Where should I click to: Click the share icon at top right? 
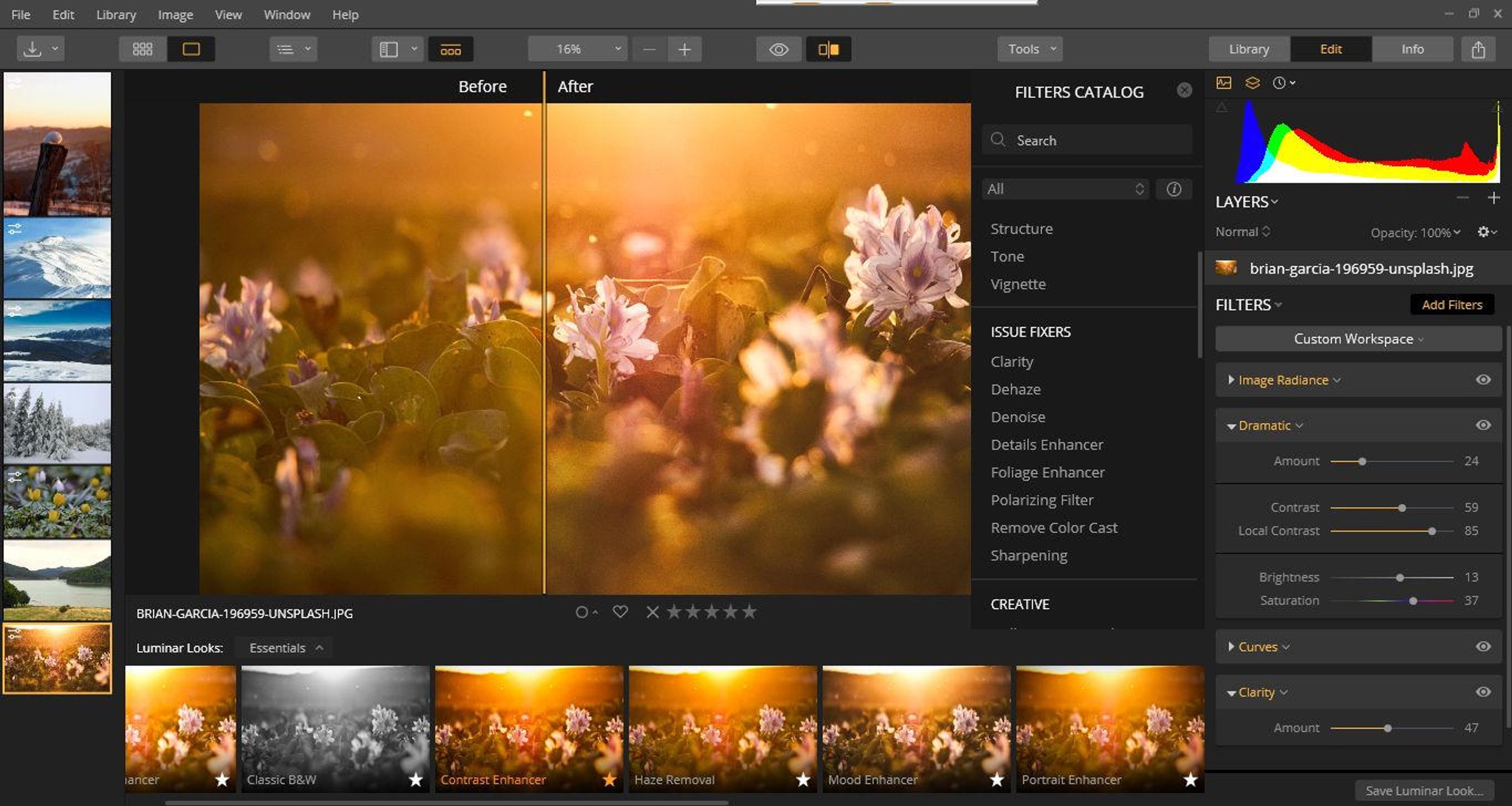tap(1478, 49)
